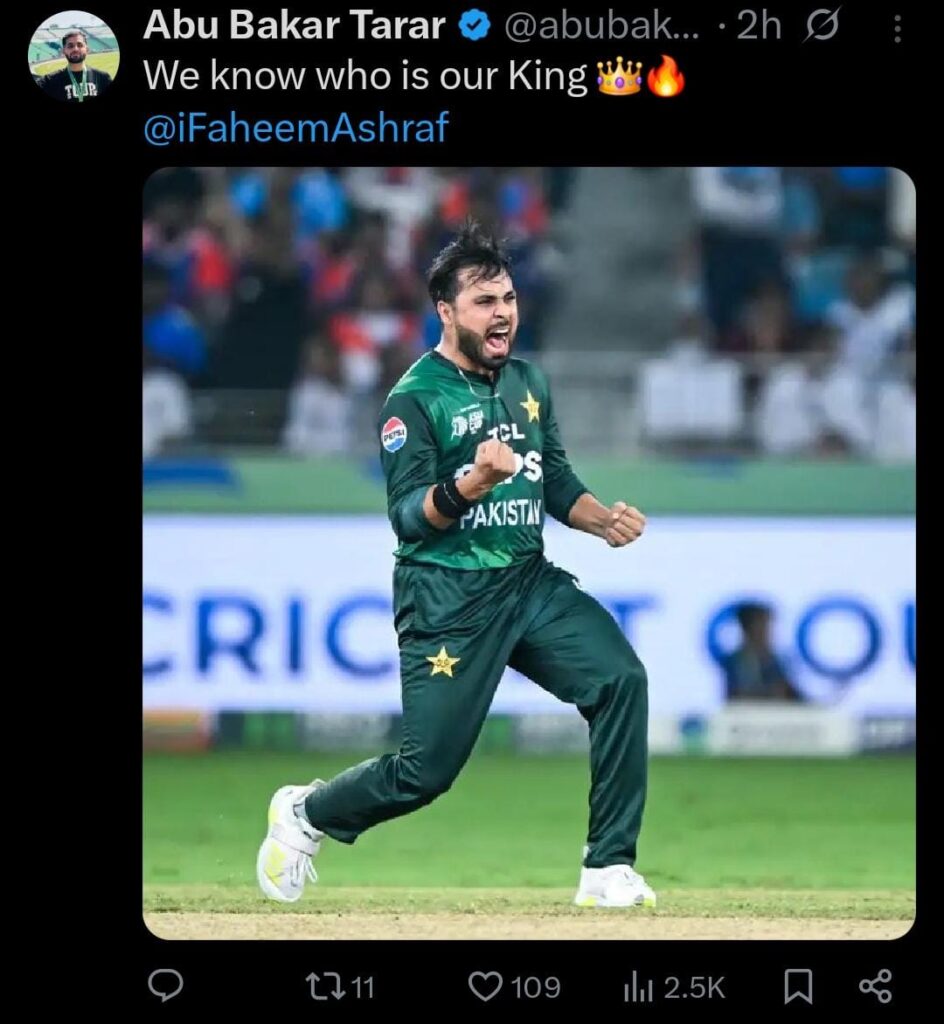Open the 2h timestamp link
This screenshot has height=1024, width=944.
(x=759, y=27)
